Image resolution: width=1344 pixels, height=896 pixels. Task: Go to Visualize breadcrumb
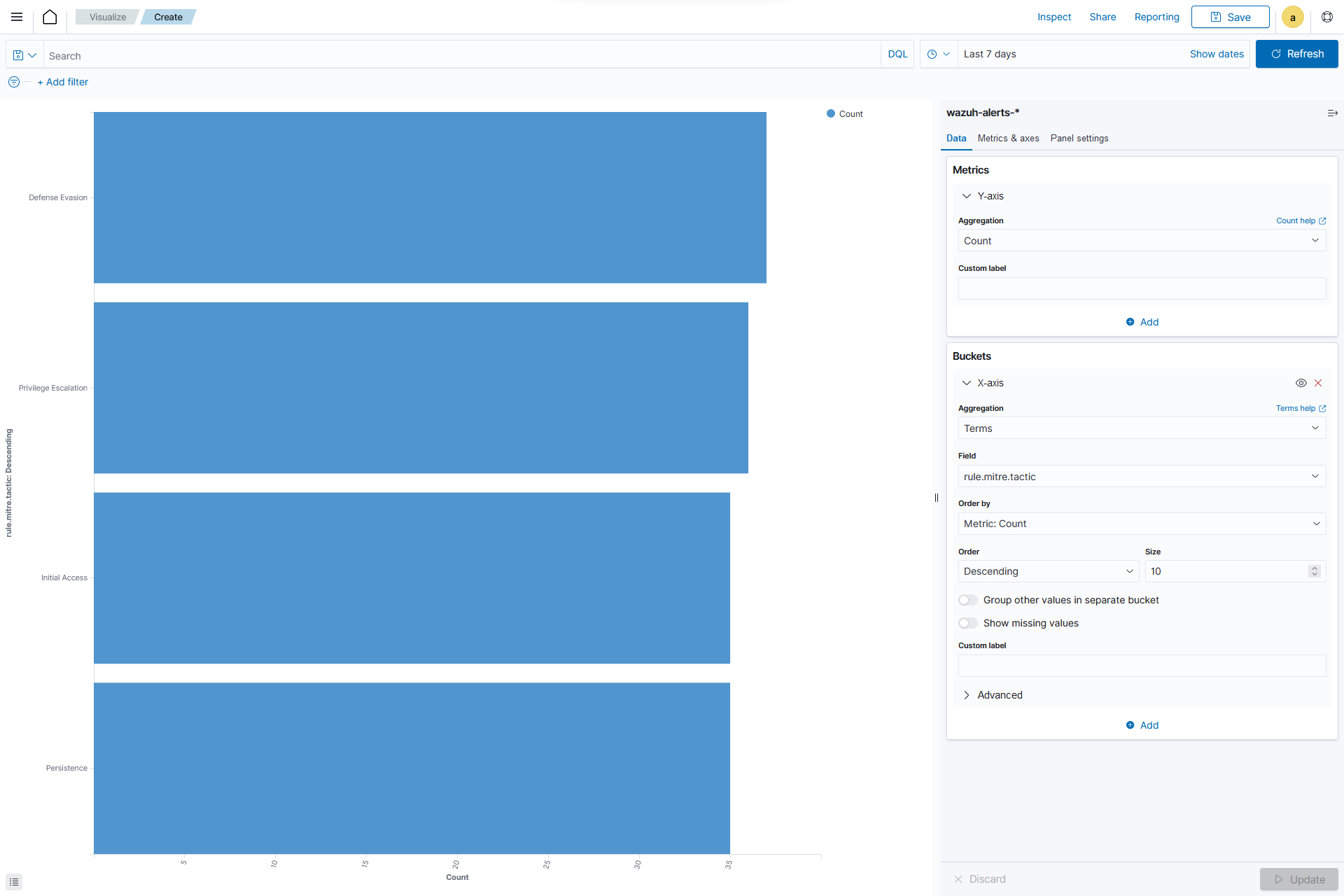click(x=108, y=17)
